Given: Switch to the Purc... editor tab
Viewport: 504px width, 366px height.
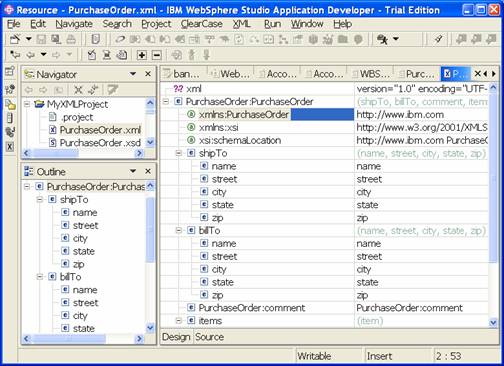Looking at the screenshot, I should tap(417, 74).
